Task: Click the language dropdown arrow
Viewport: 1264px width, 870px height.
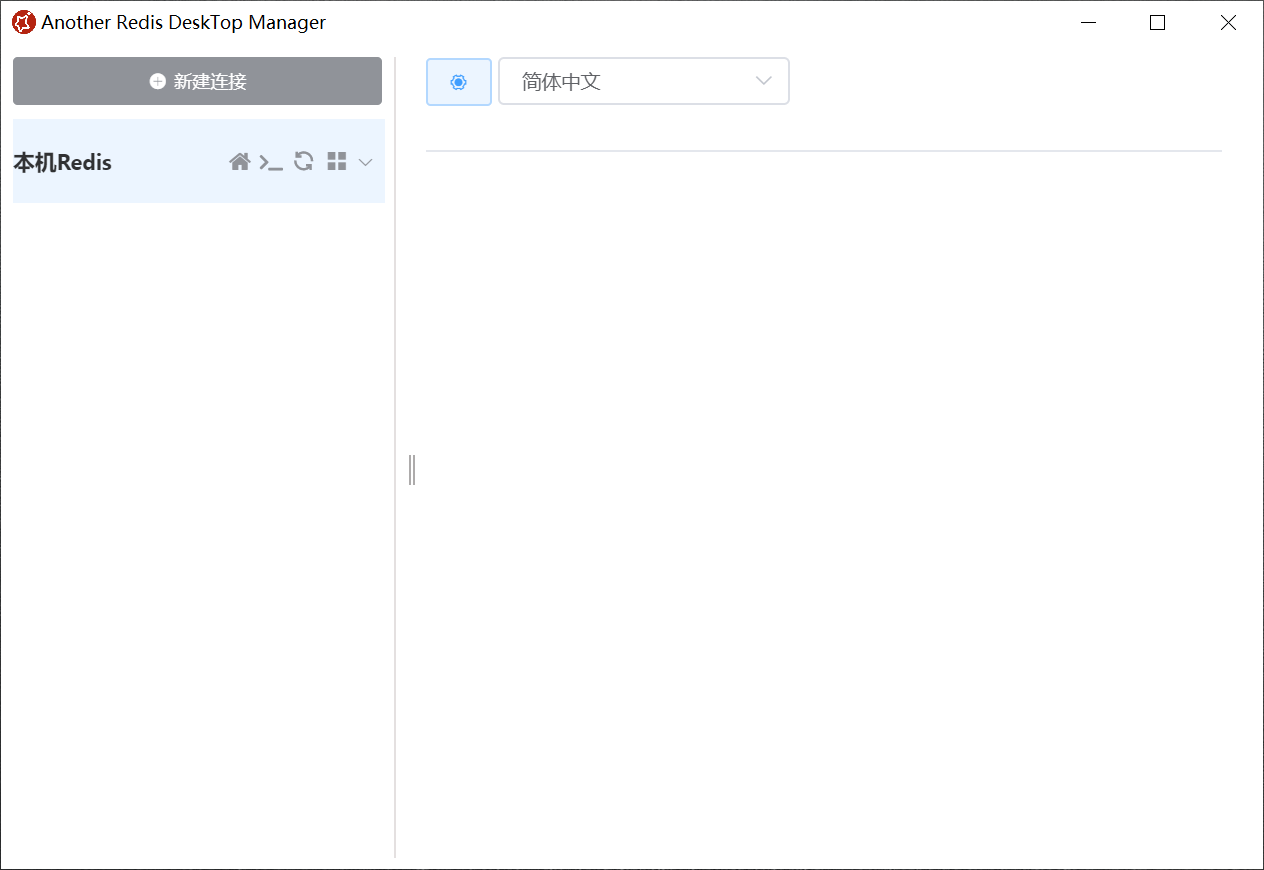Action: tap(764, 82)
